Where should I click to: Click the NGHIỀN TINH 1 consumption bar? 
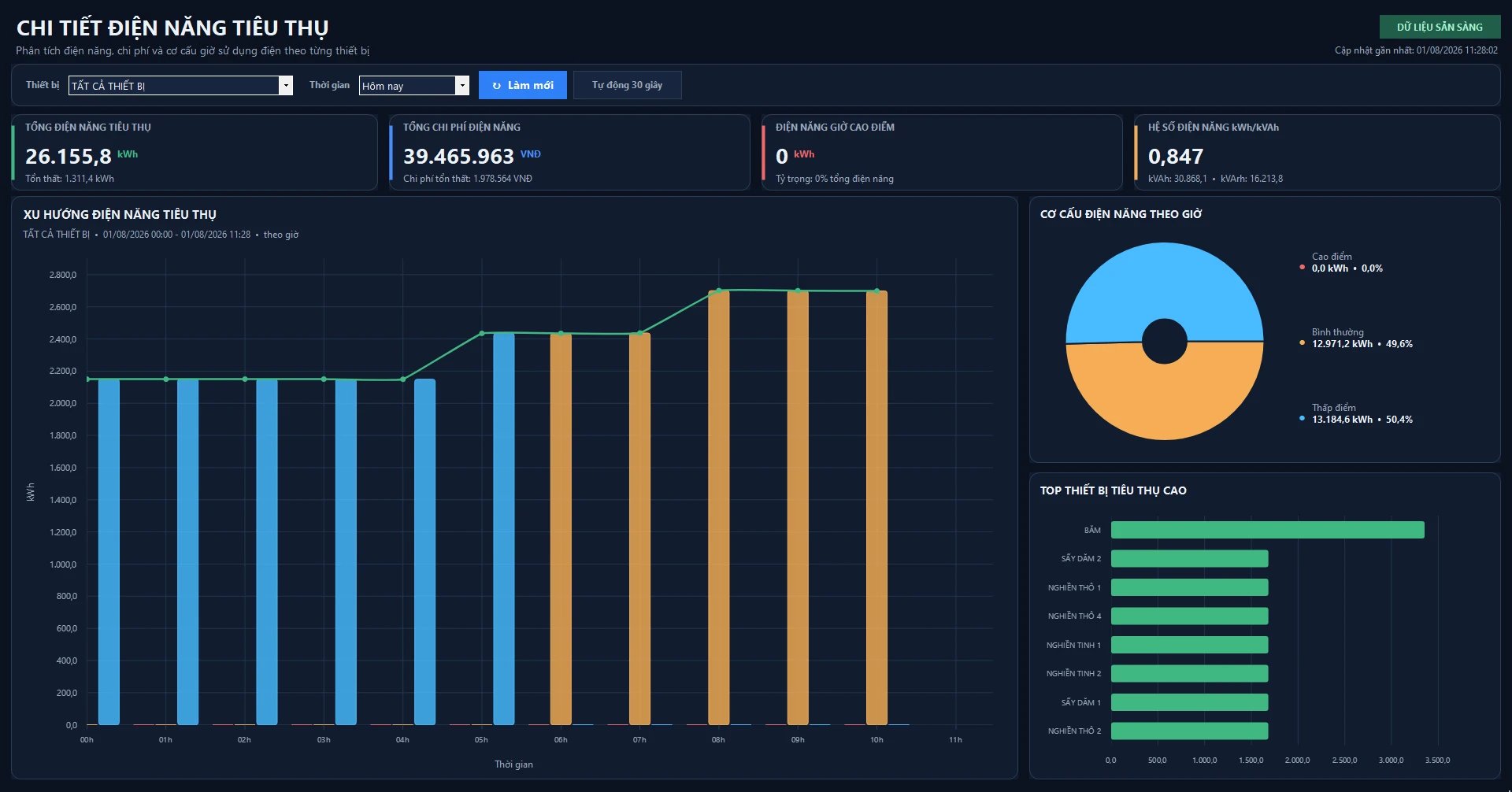[x=1189, y=645]
